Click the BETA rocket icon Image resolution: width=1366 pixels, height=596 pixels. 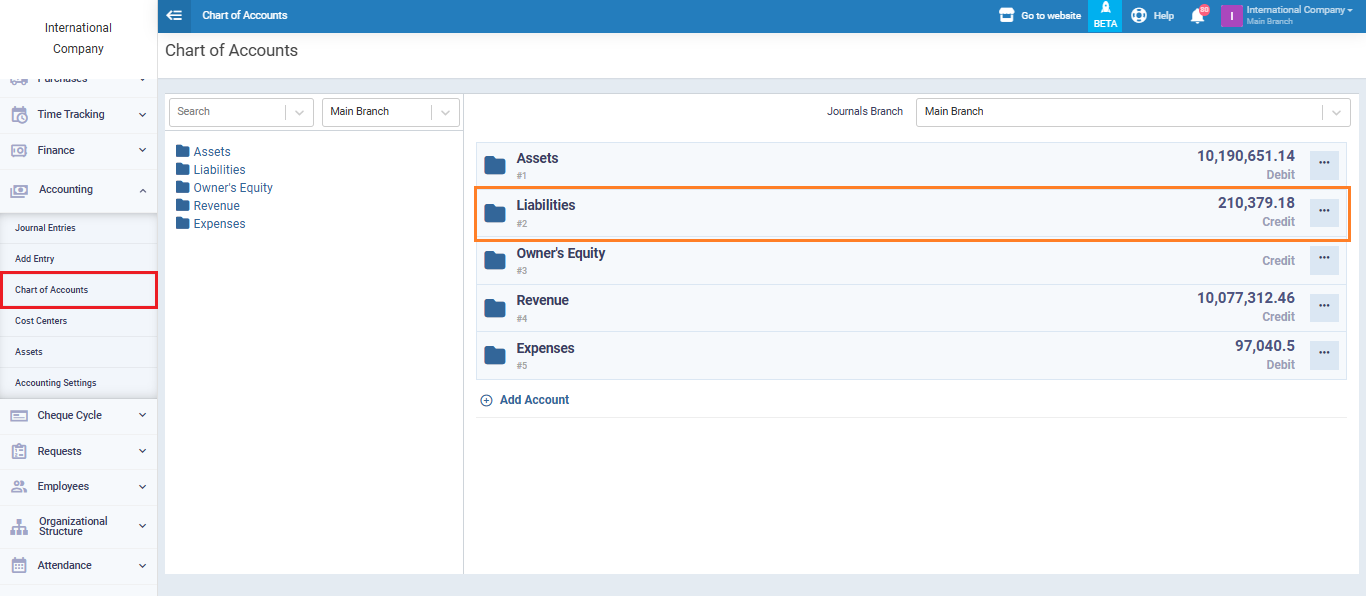(1105, 9)
